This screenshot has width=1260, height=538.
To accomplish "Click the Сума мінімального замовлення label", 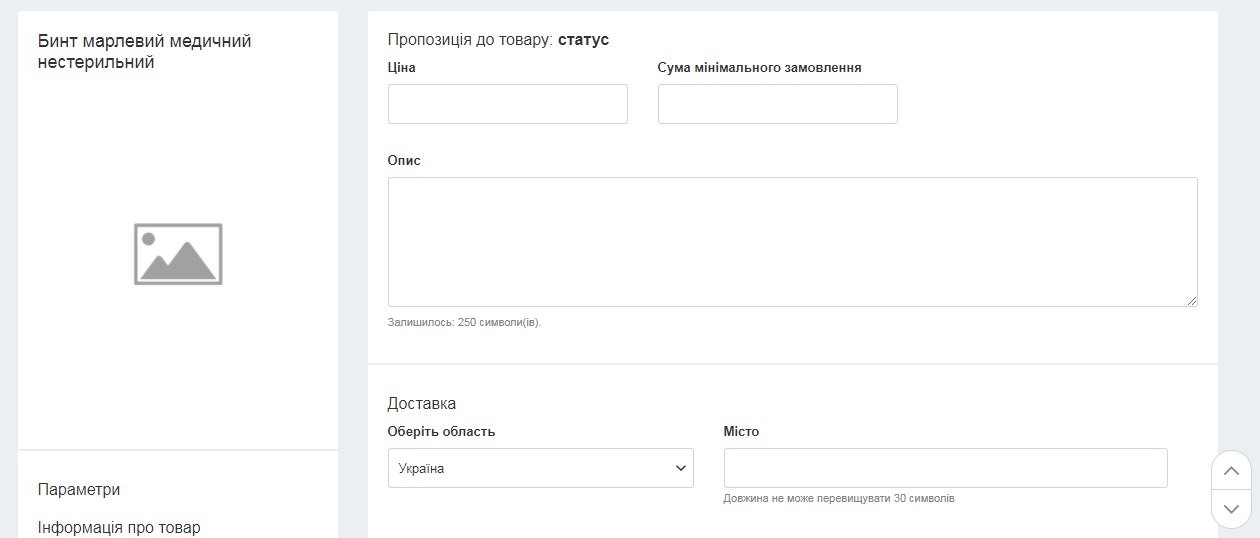I will pos(759,68).
